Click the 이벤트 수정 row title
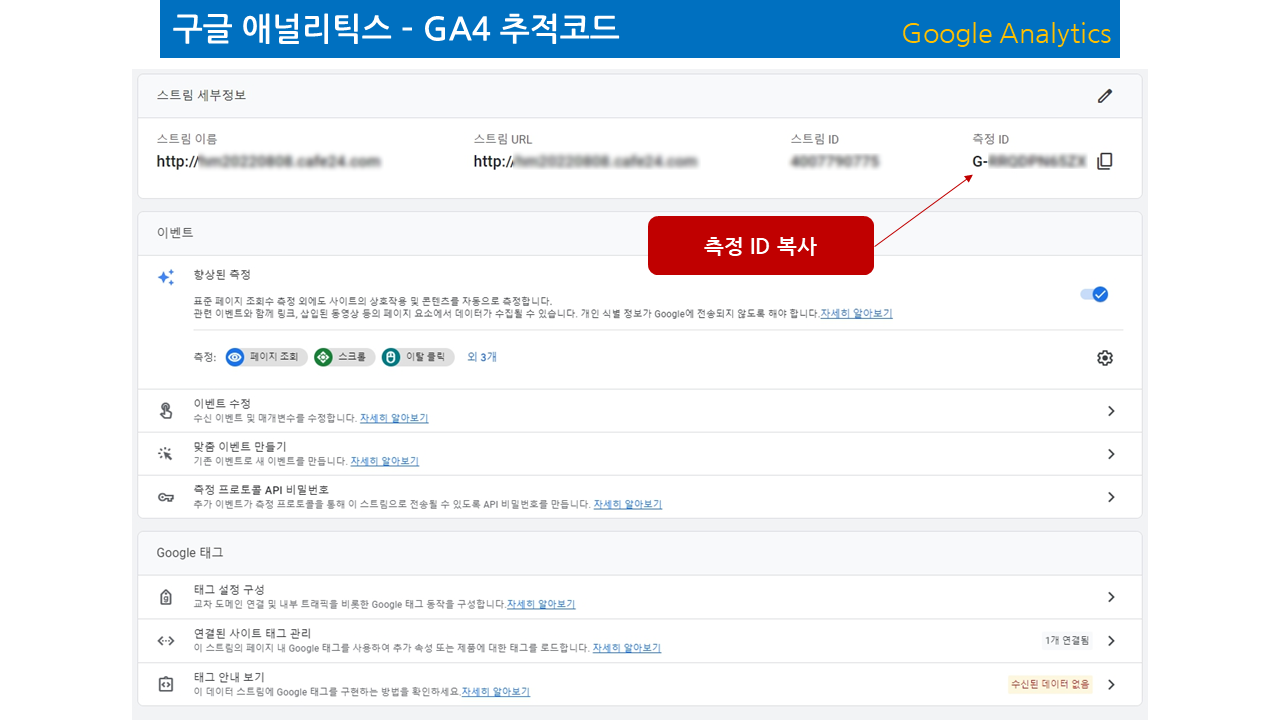The image size is (1280, 720). tap(222, 404)
